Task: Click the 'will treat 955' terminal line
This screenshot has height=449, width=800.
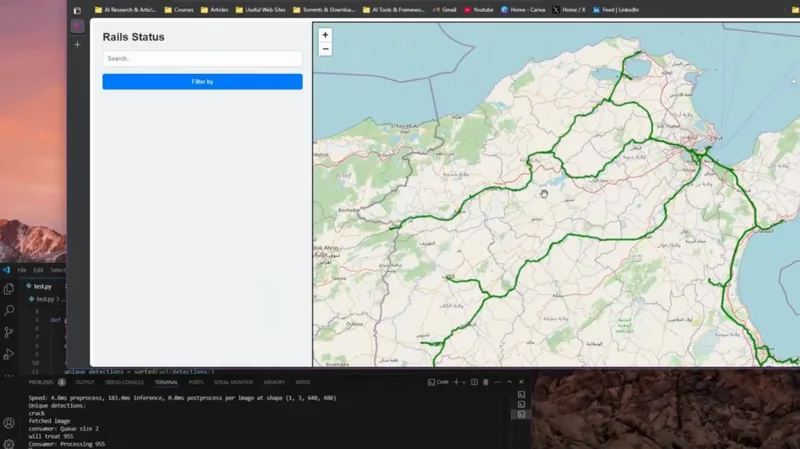Action: point(51,437)
